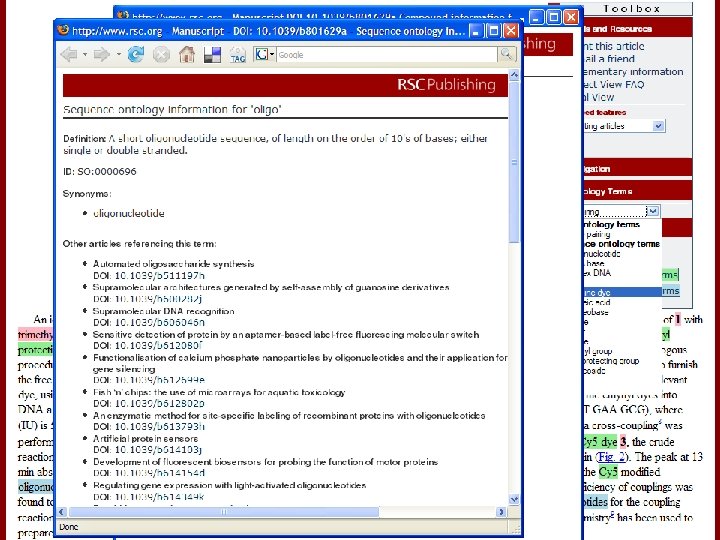The height and width of the screenshot is (540, 720).
Task: Open the Home page icon
Action: (x=187, y=55)
